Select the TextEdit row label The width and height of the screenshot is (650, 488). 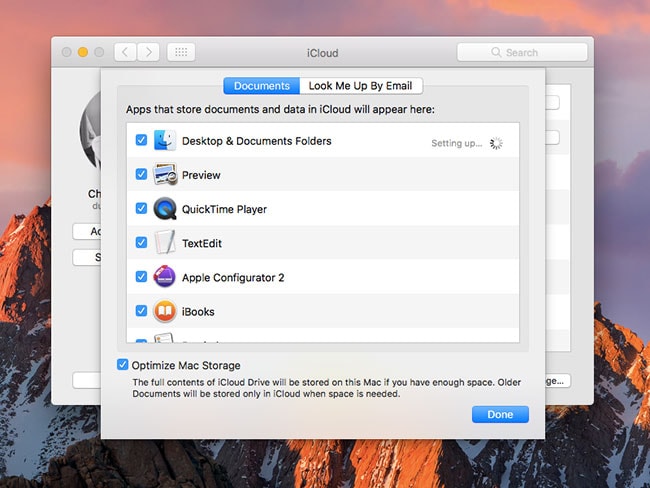point(202,243)
